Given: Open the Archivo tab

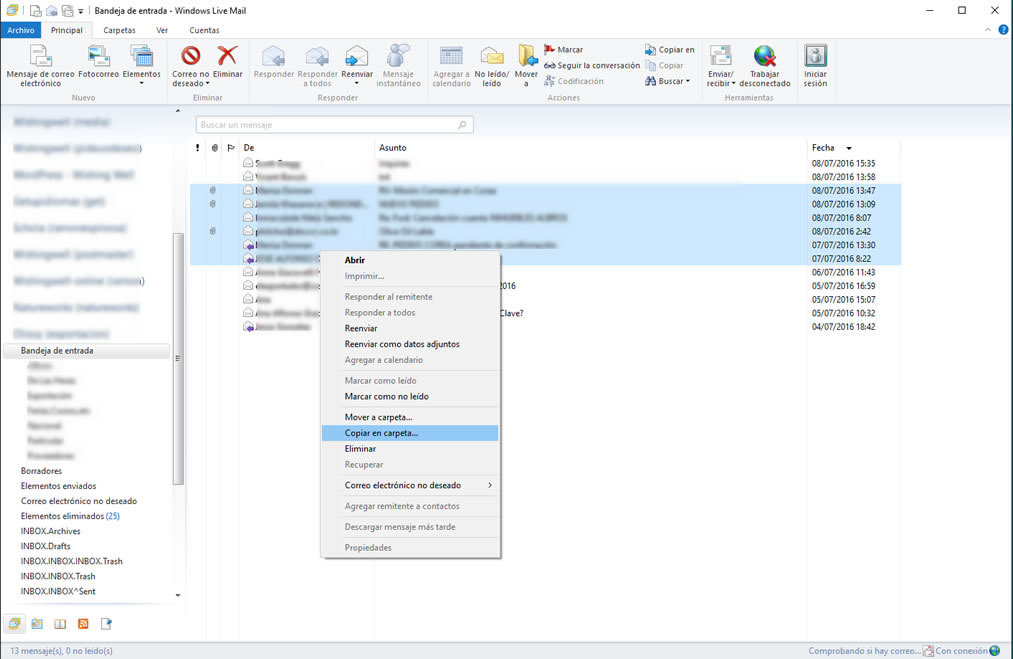Looking at the screenshot, I should [x=21, y=30].
